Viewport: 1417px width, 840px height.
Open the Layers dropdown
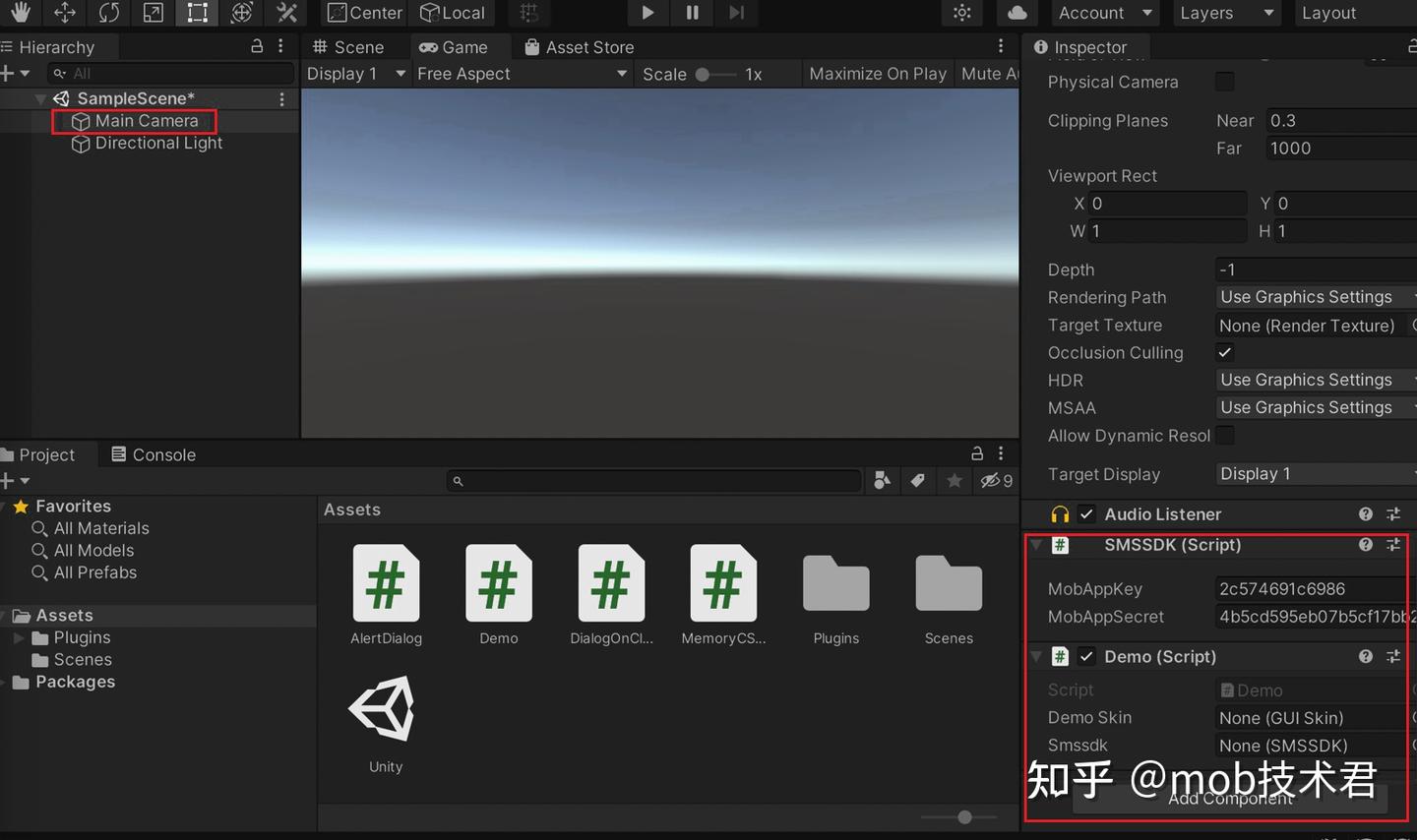click(x=1226, y=13)
